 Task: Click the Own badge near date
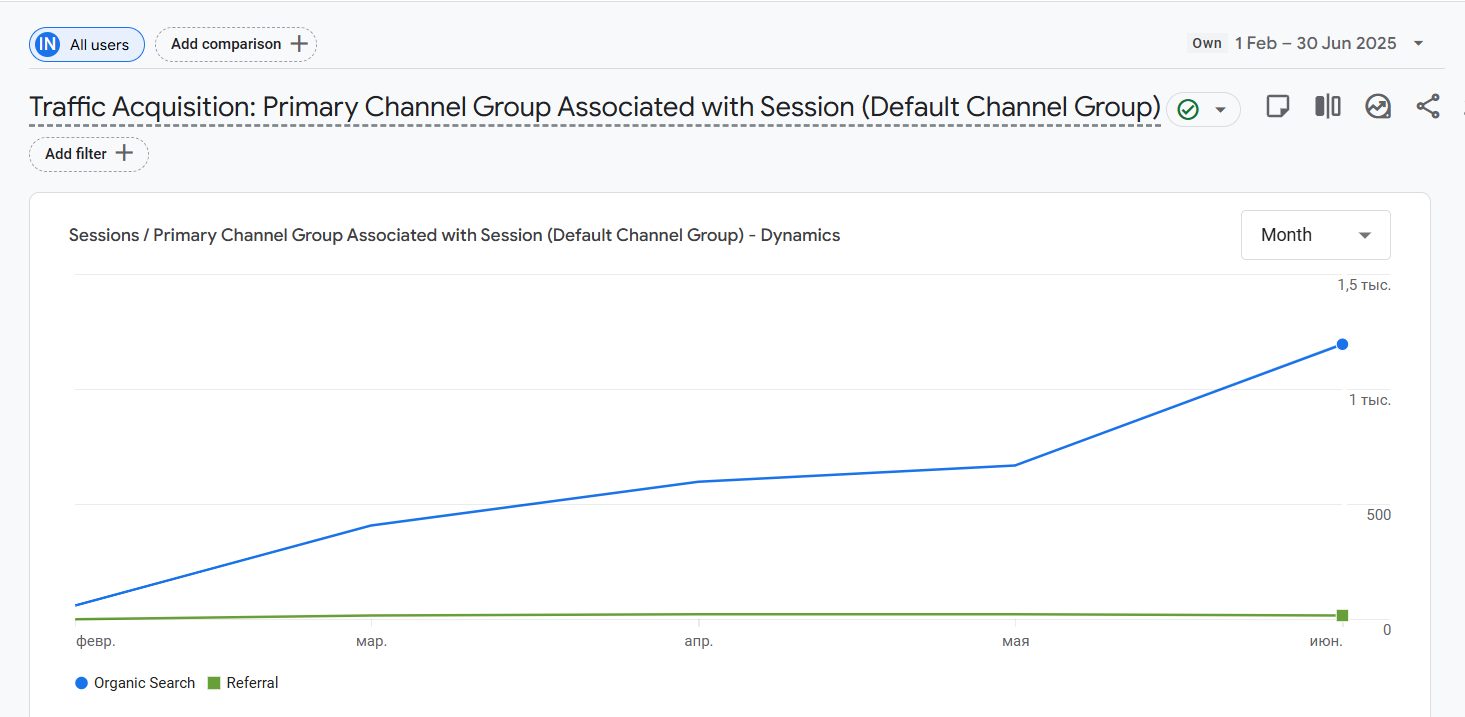pos(1207,43)
